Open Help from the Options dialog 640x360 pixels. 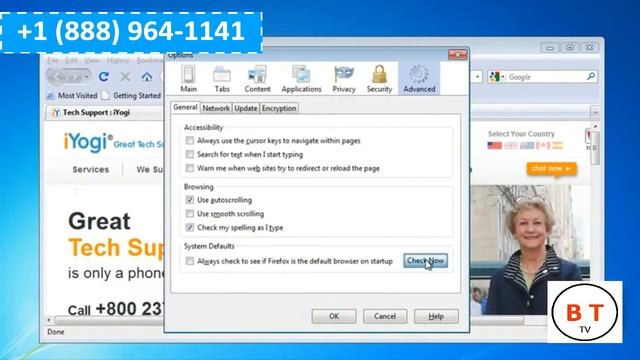tap(436, 316)
